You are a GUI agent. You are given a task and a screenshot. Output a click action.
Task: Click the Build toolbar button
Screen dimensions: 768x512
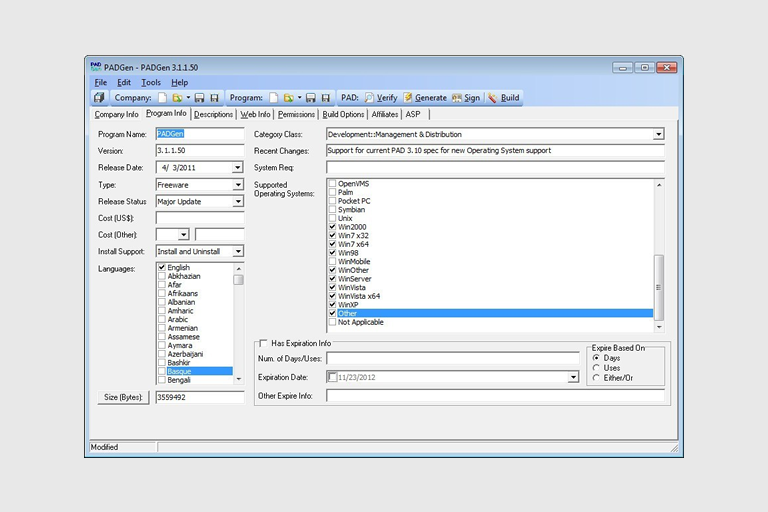point(503,98)
